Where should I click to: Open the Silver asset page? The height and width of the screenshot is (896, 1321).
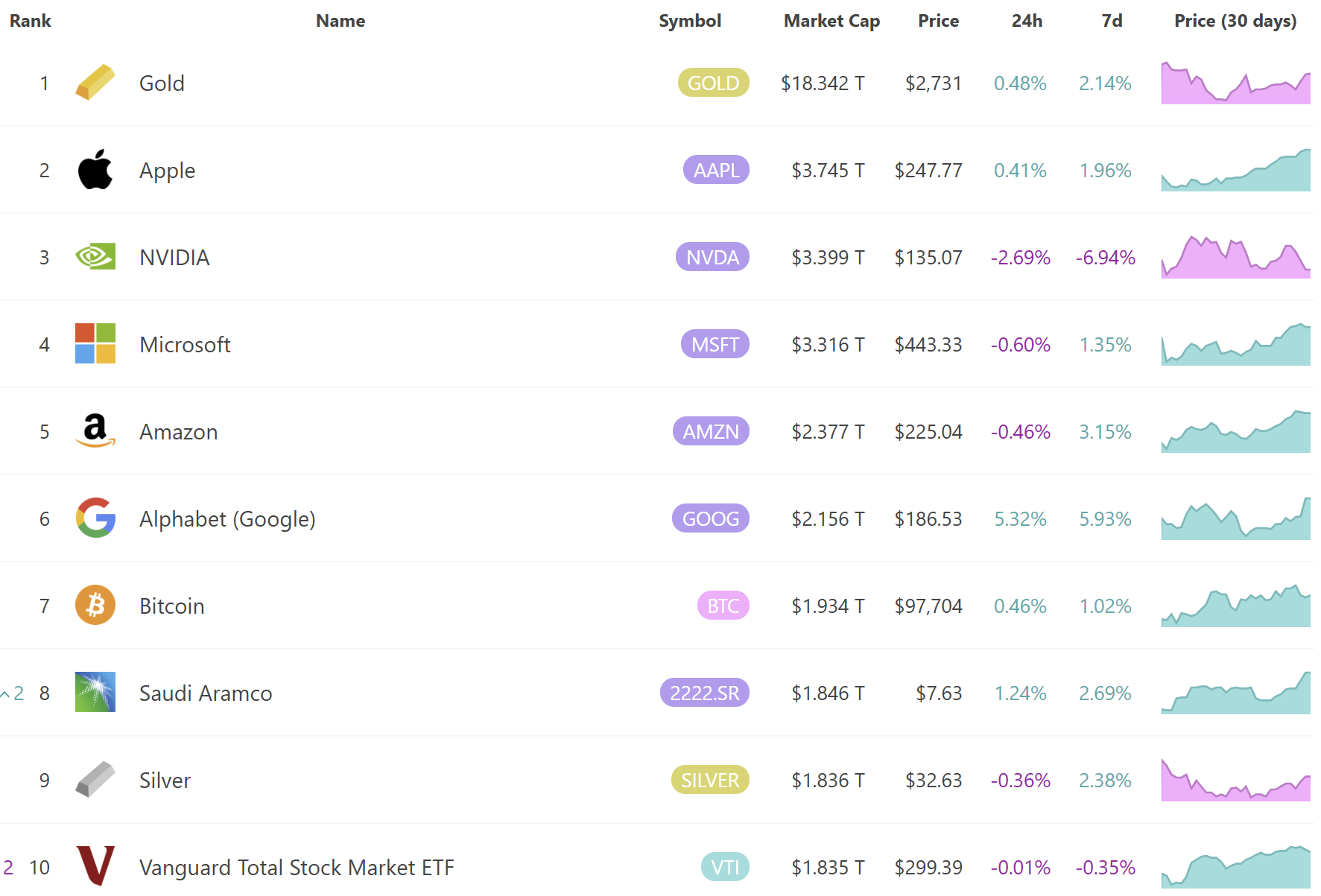[165, 781]
